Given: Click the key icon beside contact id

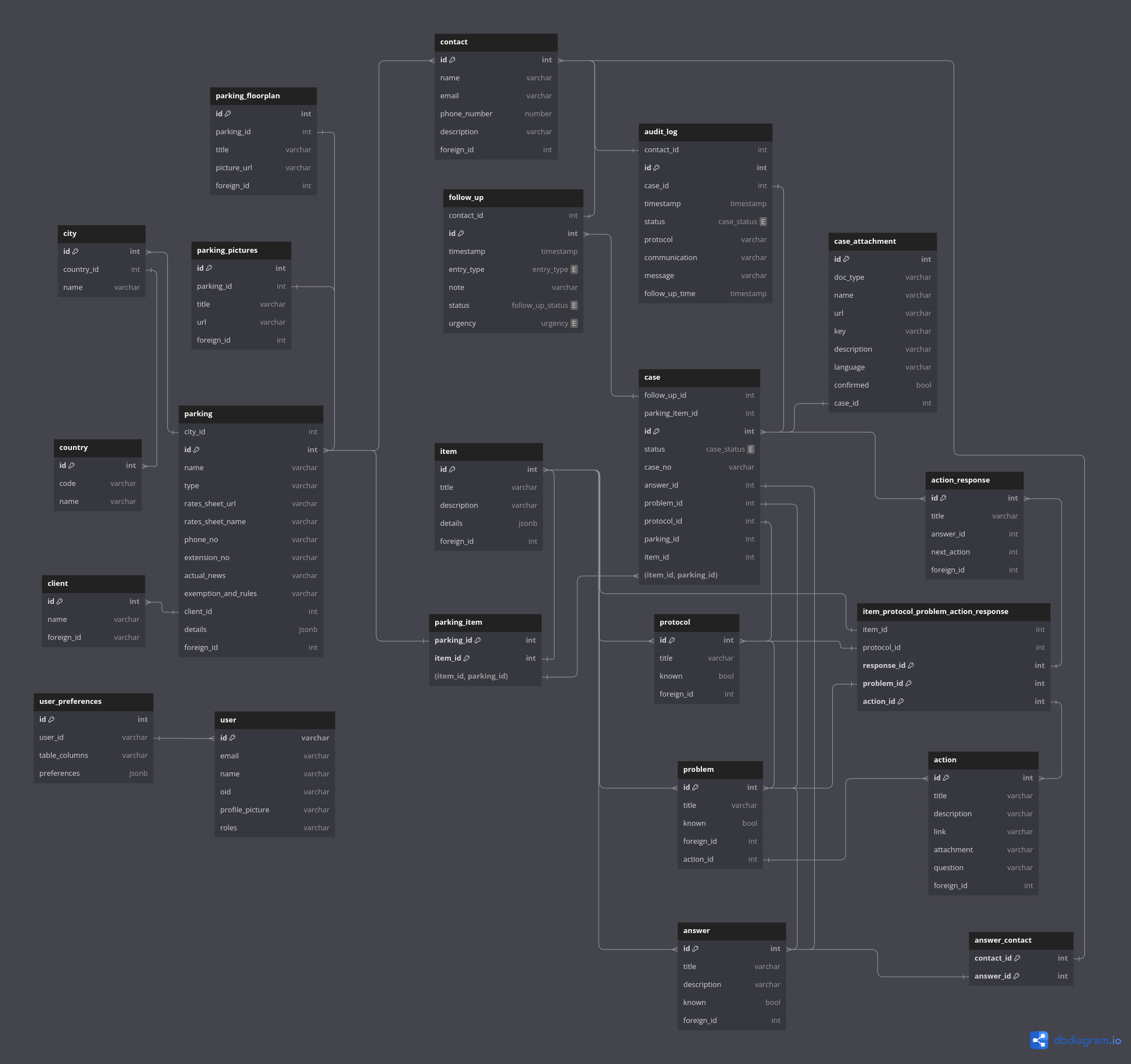Looking at the screenshot, I should coord(452,60).
